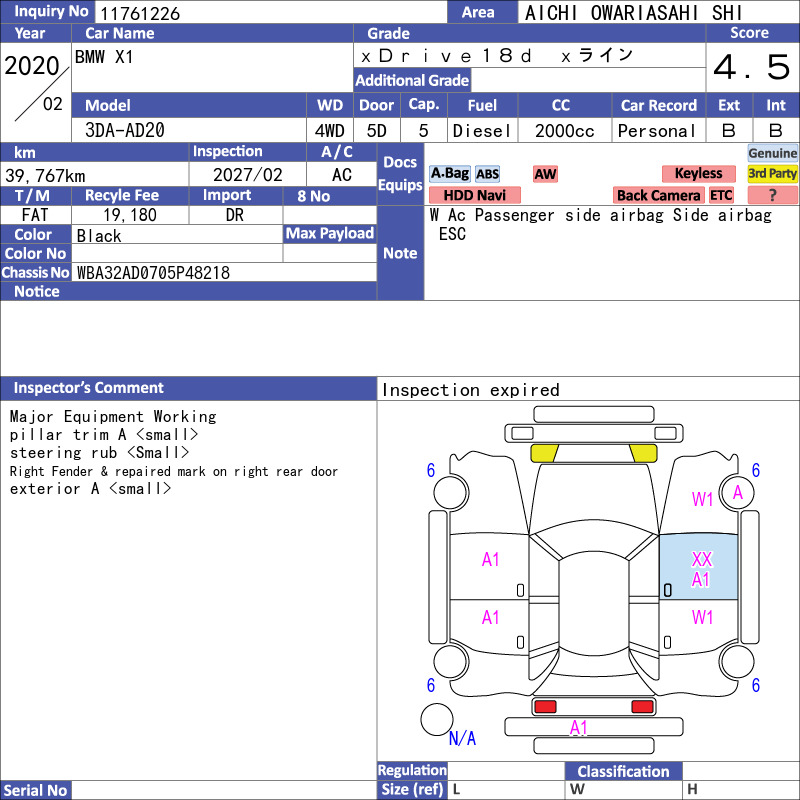Click the ETC equipment badge
The width and height of the screenshot is (800, 800).
(x=721, y=195)
